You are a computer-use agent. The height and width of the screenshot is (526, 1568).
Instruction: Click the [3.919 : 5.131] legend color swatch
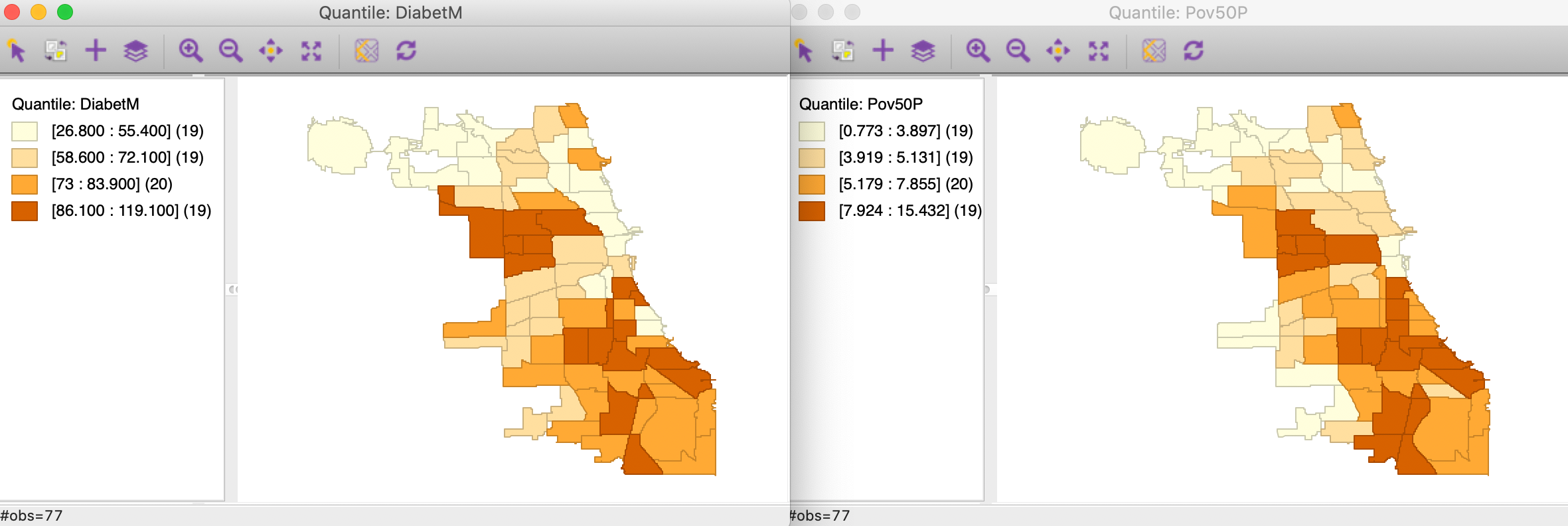pyautogui.click(x=812, y=158)
